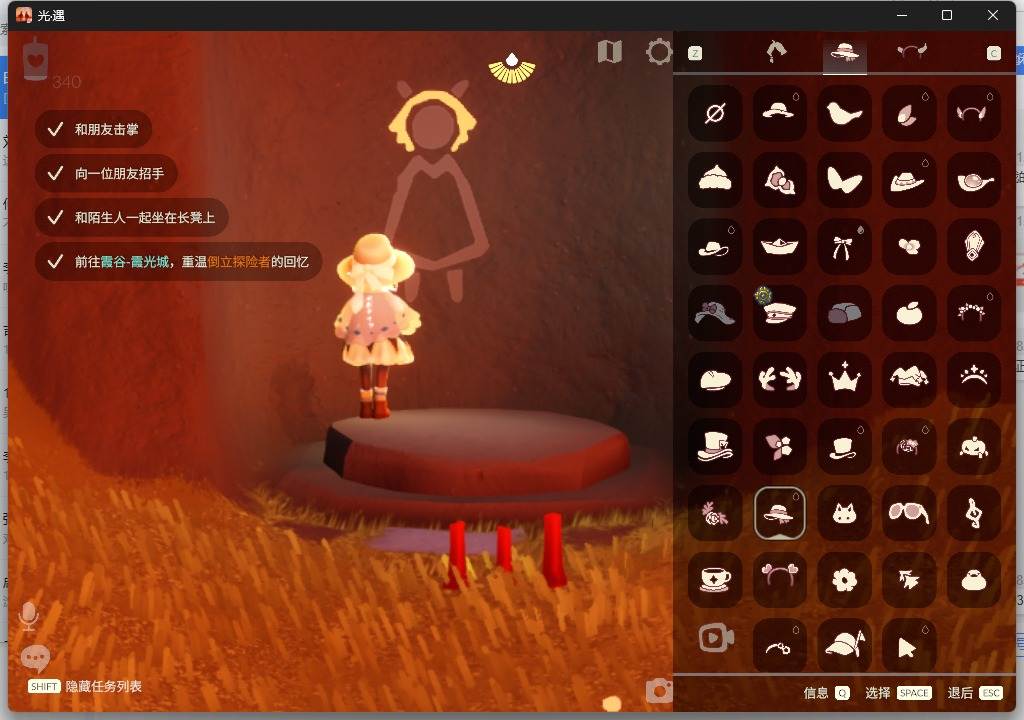Click the 信息 info button

click(826, 693)
